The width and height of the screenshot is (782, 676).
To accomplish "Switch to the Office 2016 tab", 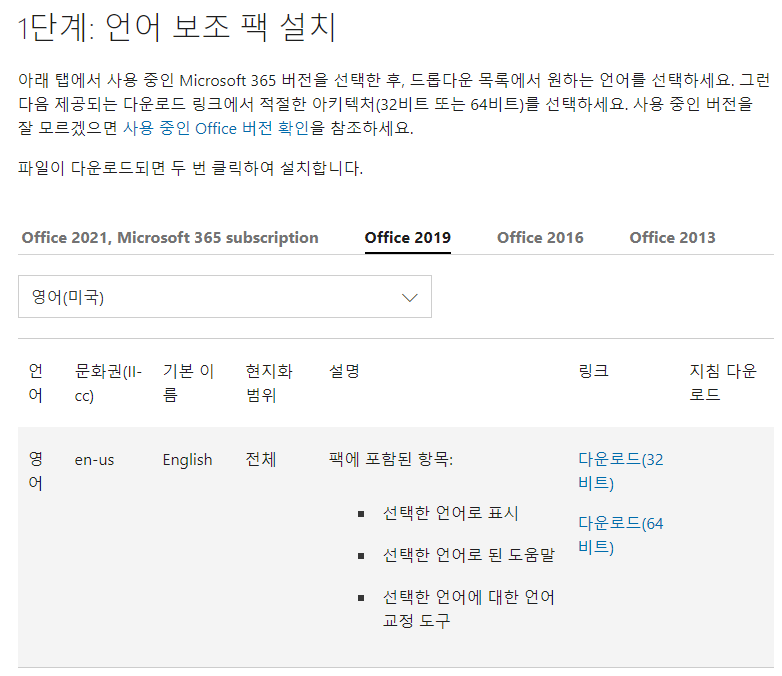I will click(x=540, y=238).
